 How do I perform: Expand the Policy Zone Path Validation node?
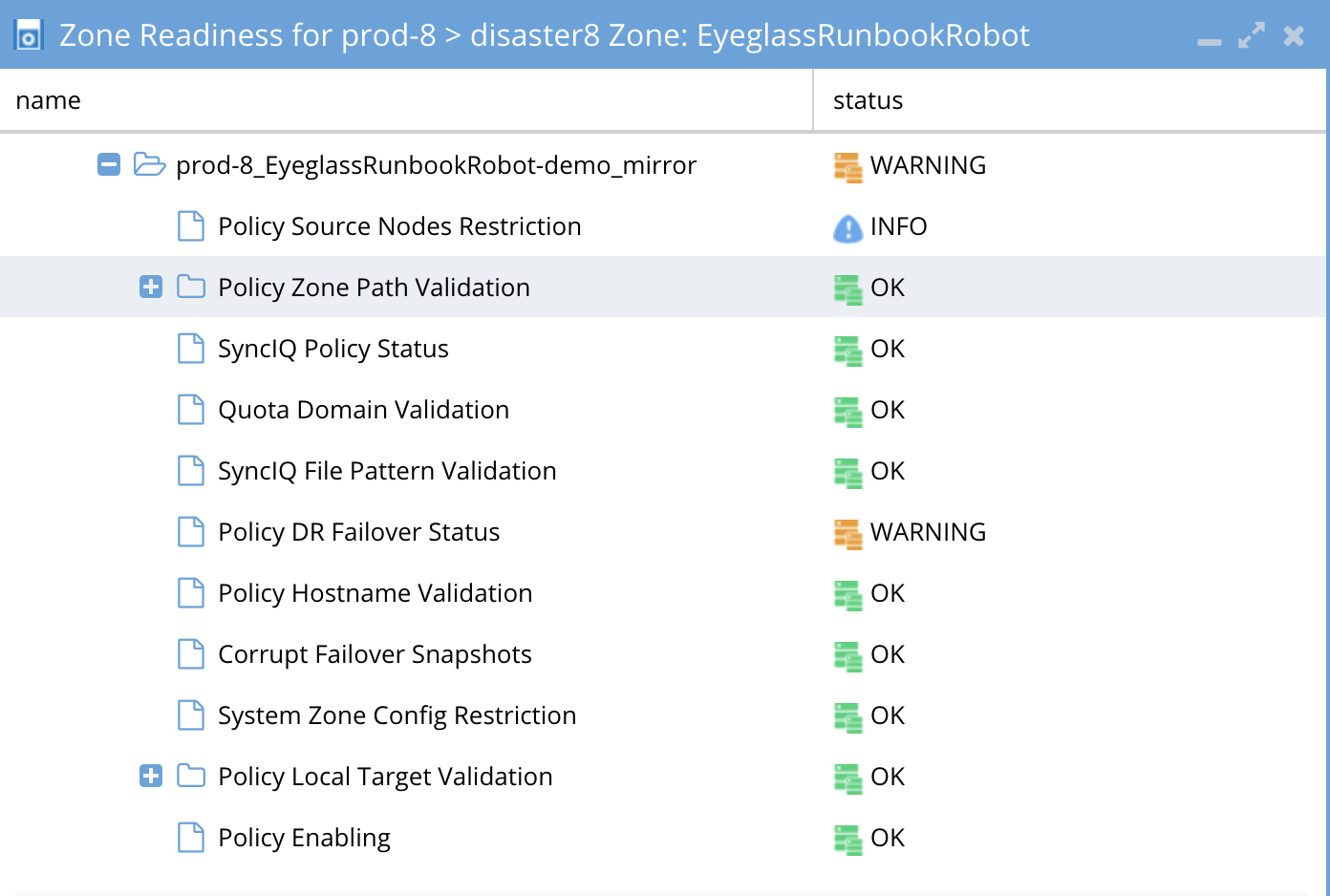[151, 287]
